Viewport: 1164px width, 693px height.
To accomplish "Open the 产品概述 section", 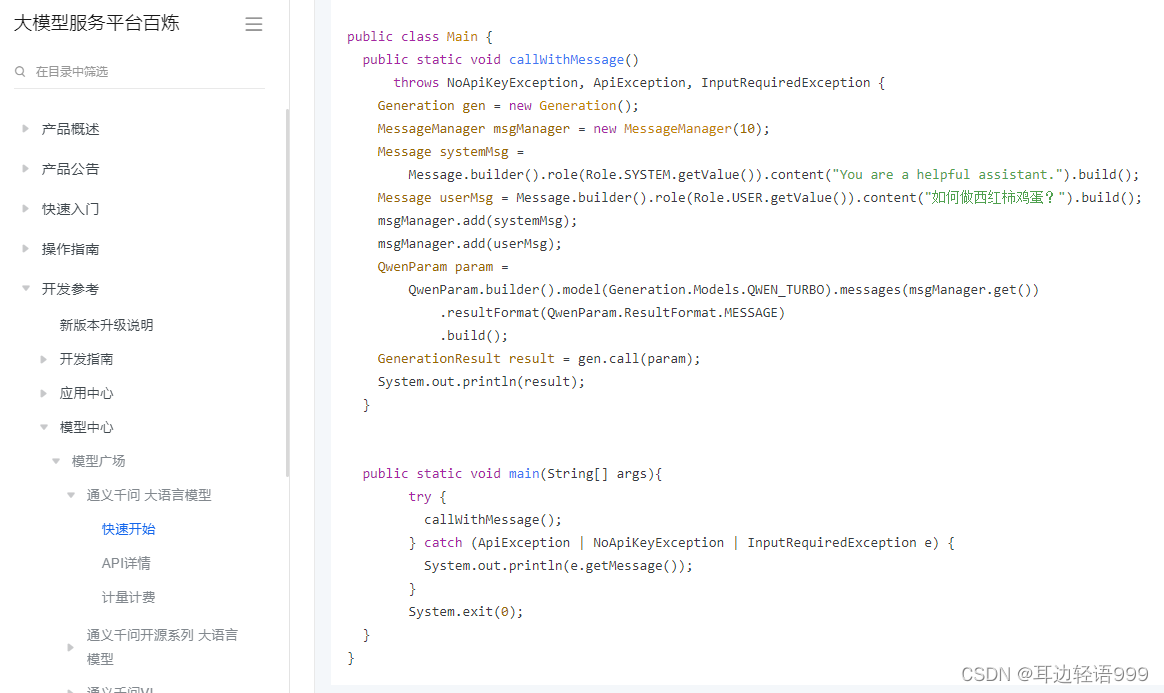I will [71, 129].
